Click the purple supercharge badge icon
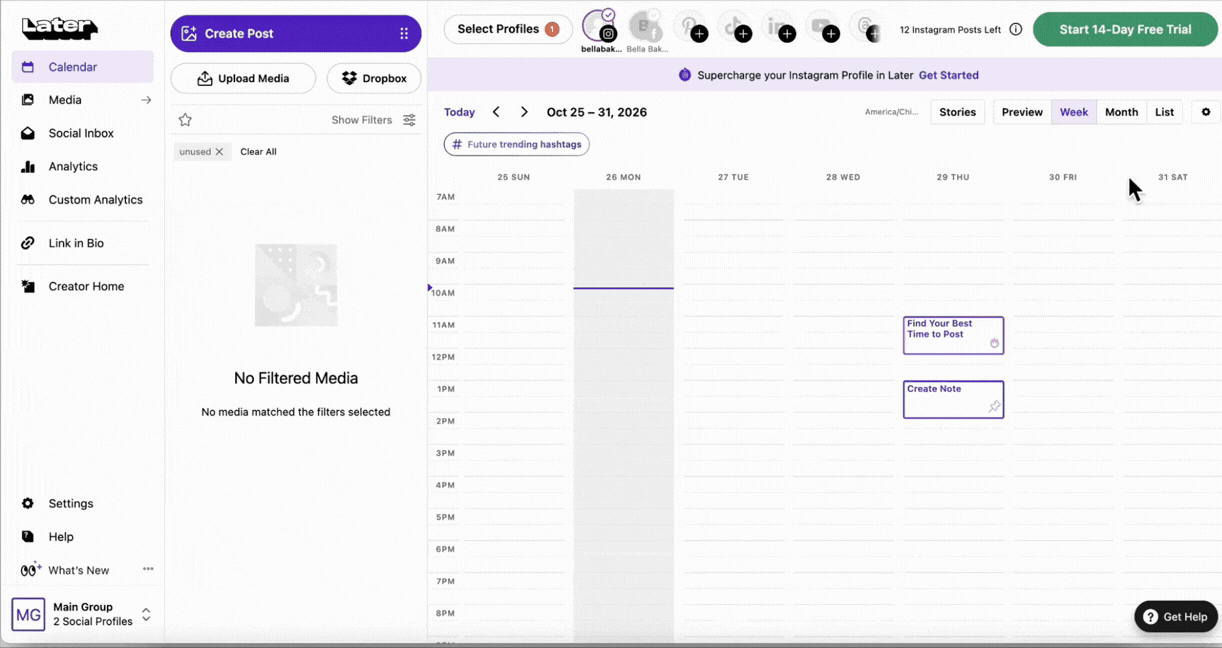 coord(685,75)
